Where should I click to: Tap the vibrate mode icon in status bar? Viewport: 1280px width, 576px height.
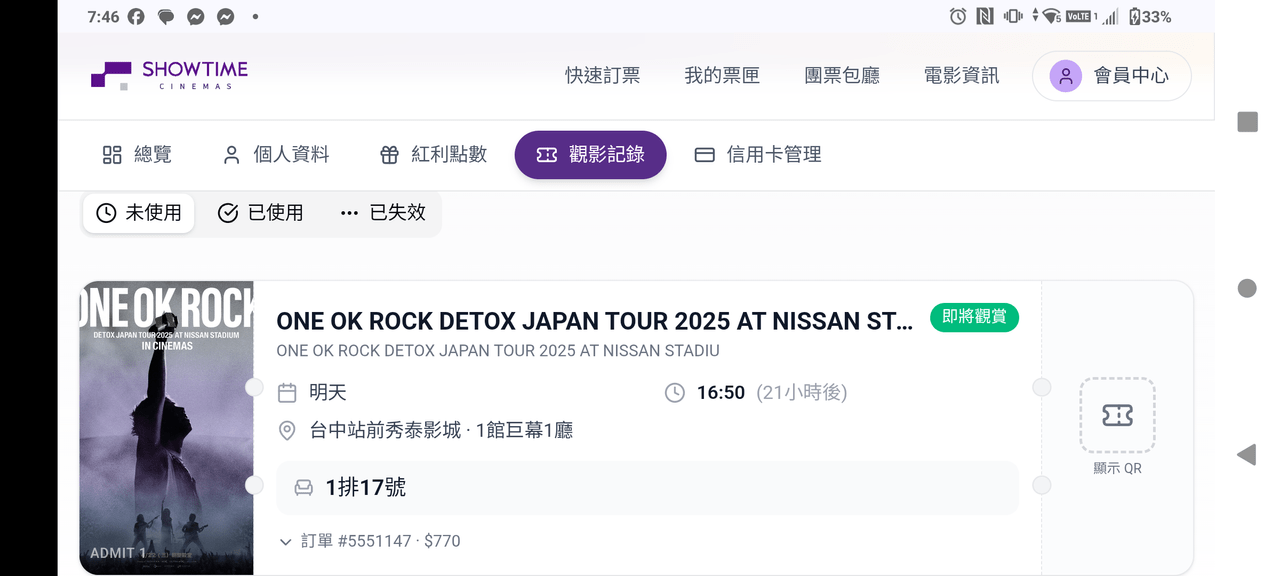coord(1013,16)
